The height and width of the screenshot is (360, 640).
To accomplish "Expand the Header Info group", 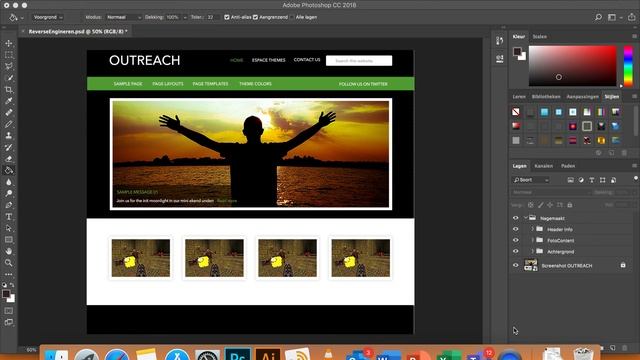I will click(532, 229).
